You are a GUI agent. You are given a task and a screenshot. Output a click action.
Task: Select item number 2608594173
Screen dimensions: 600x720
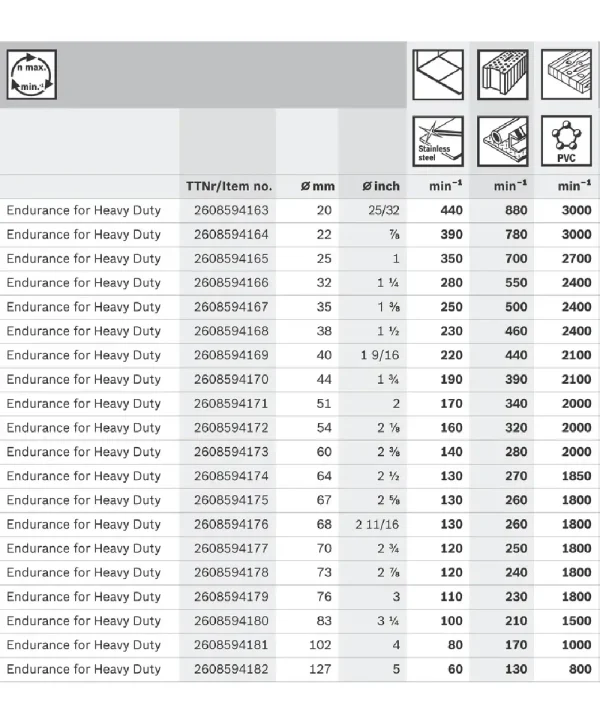click(231, 452)
